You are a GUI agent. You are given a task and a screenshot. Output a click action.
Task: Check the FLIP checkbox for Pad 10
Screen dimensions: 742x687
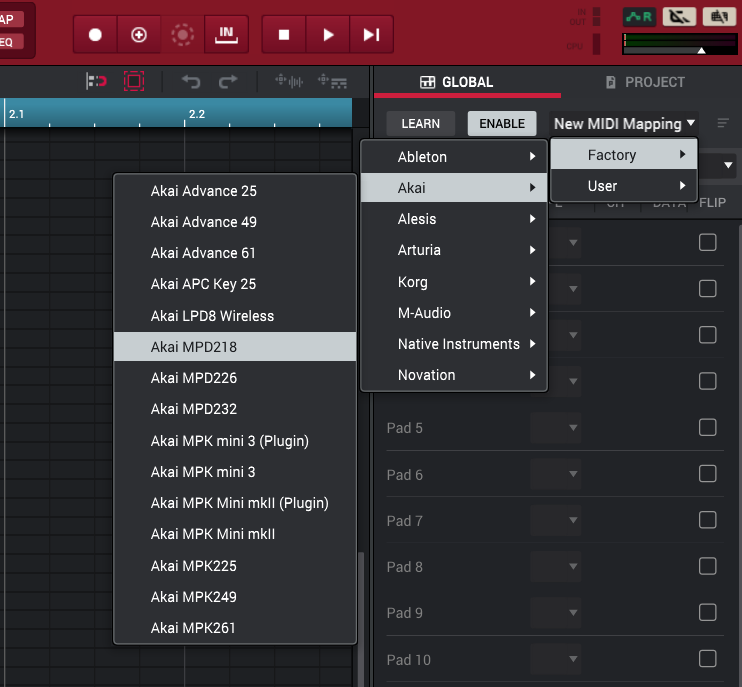tap(707, 659)
